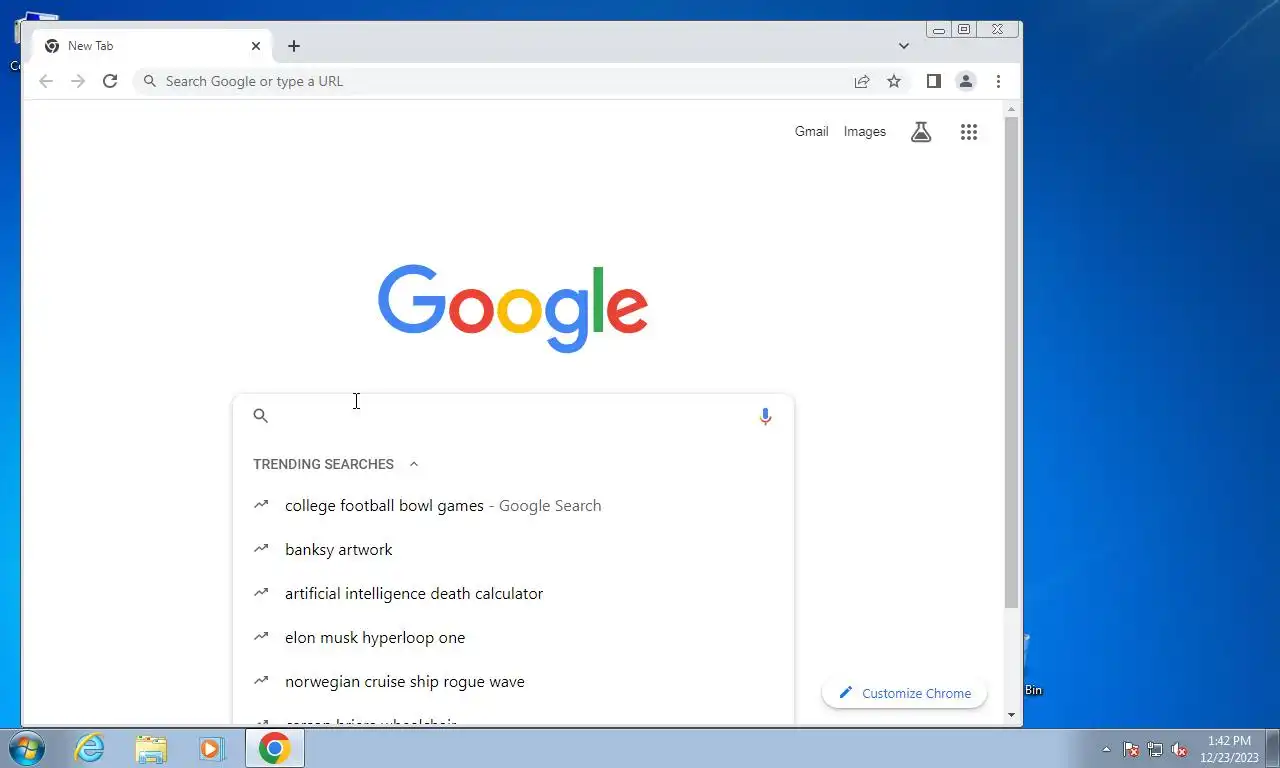Launch Internet Explorer from taskbar

tap(90, 748)
